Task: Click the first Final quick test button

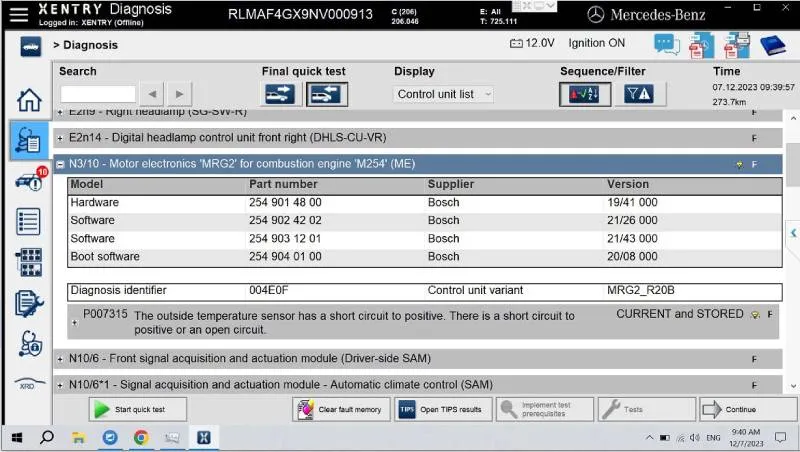Action: click(280, 94)
